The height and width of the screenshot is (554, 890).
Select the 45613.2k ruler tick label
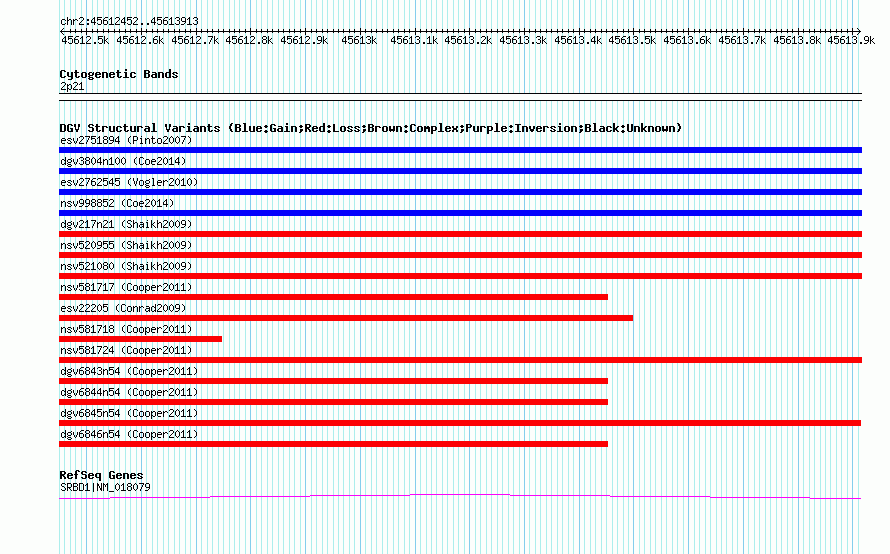point(468,40)
